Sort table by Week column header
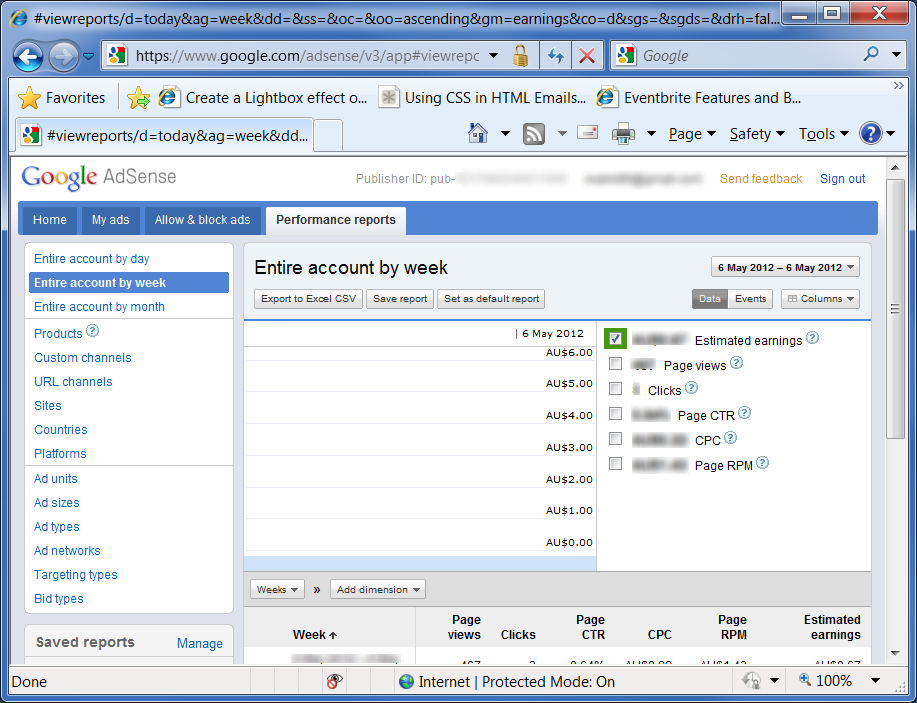The image size is (917, 703). coord(315,635)
